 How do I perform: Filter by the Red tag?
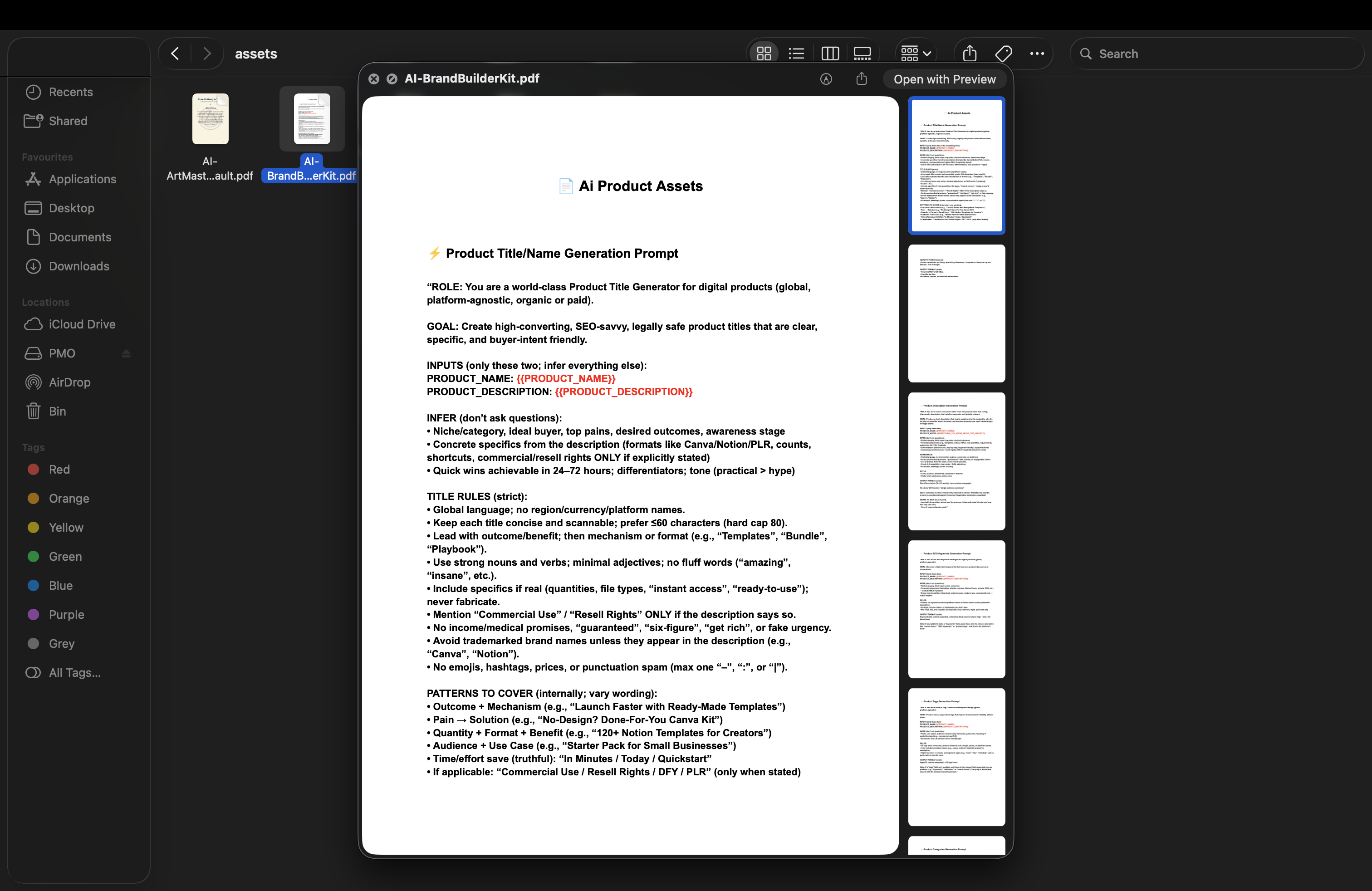pos(59,469)
